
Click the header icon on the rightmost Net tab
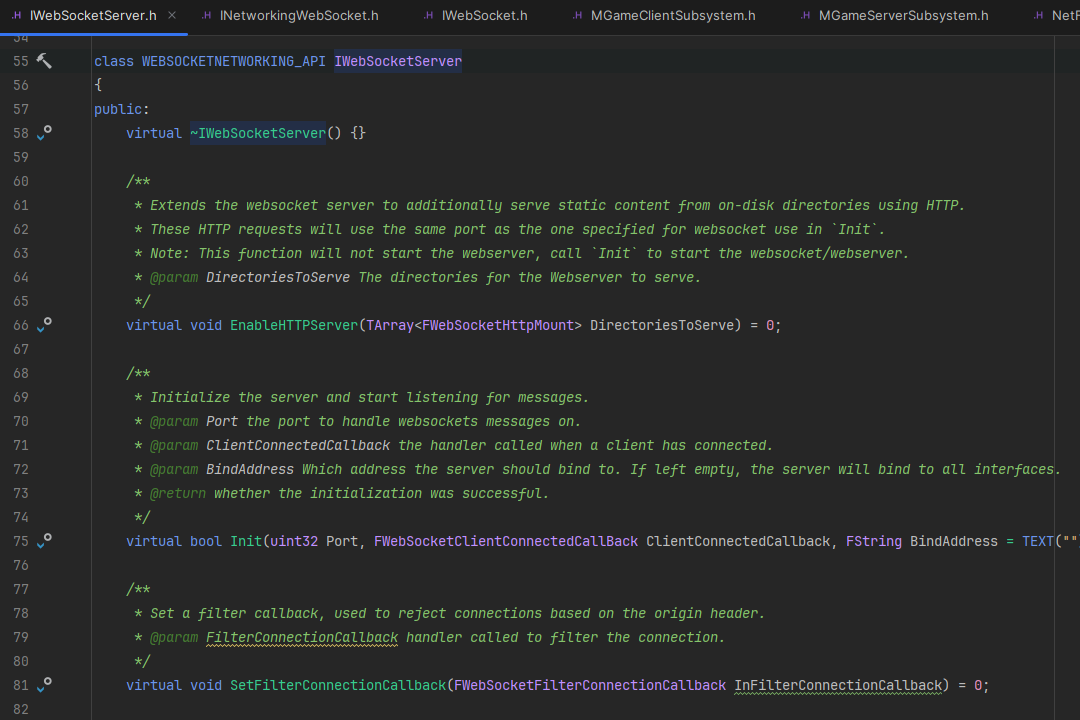pyautogui.click(x=1037, y=15)
